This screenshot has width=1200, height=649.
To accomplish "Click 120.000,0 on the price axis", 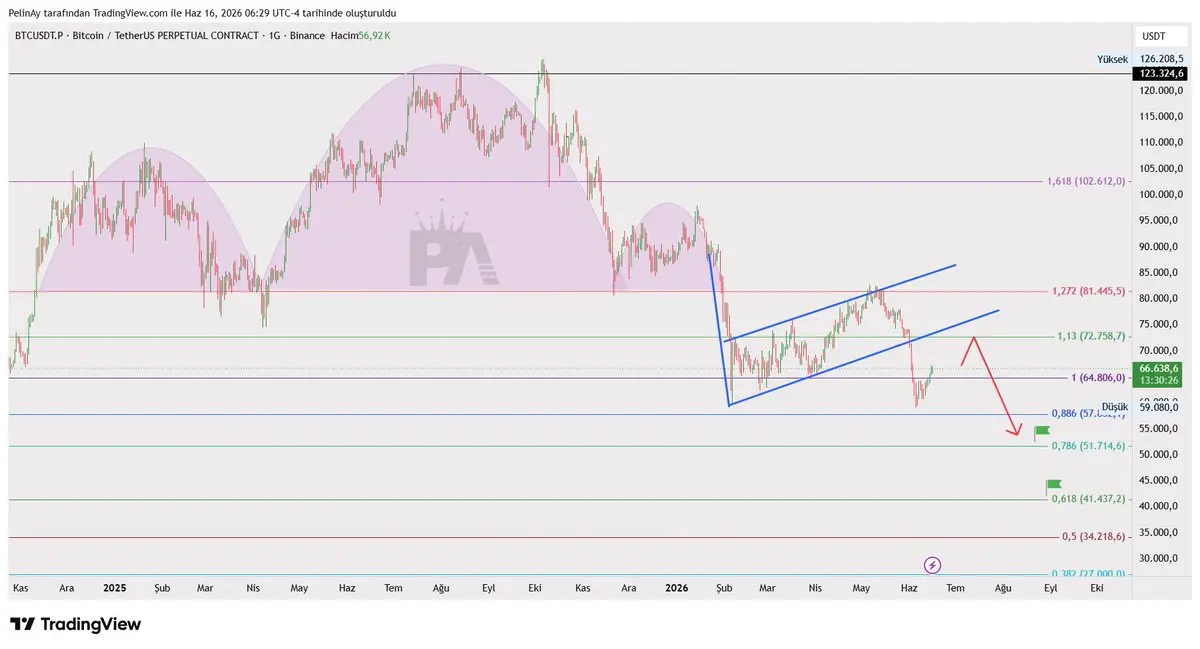I will click(x=1162, y=90).
